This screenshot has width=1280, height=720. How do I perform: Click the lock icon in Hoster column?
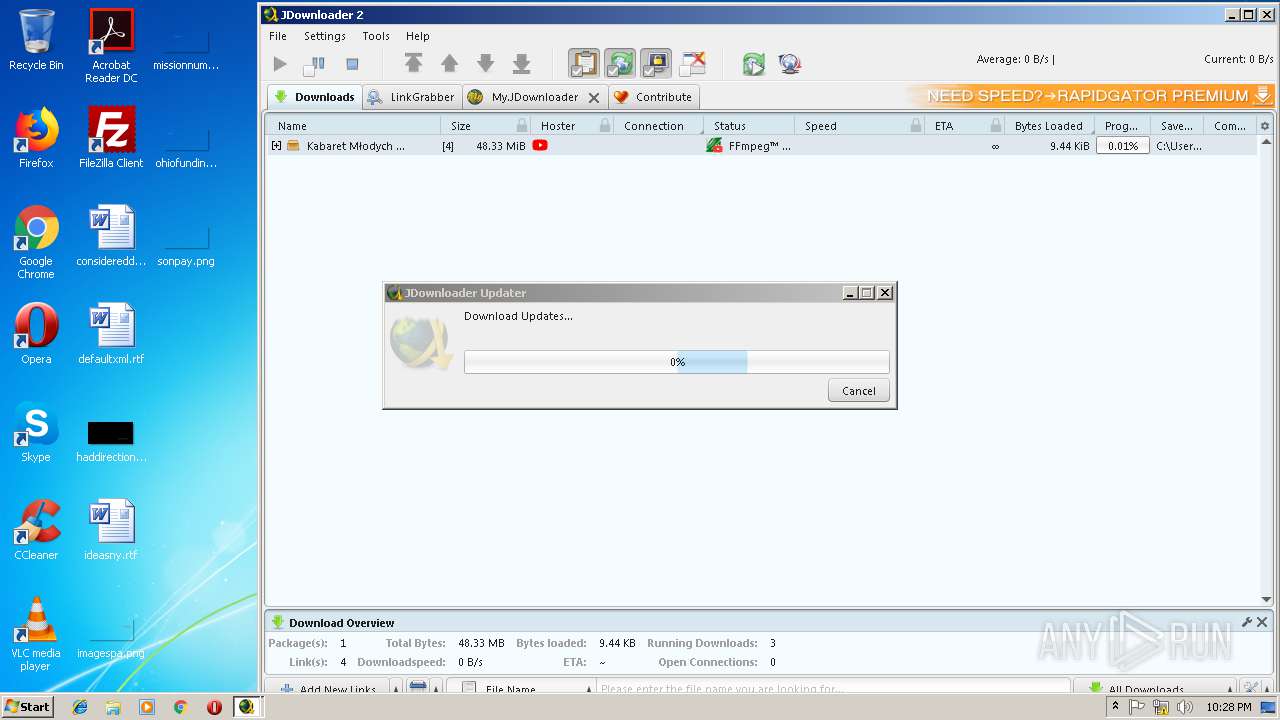point(605,126)
